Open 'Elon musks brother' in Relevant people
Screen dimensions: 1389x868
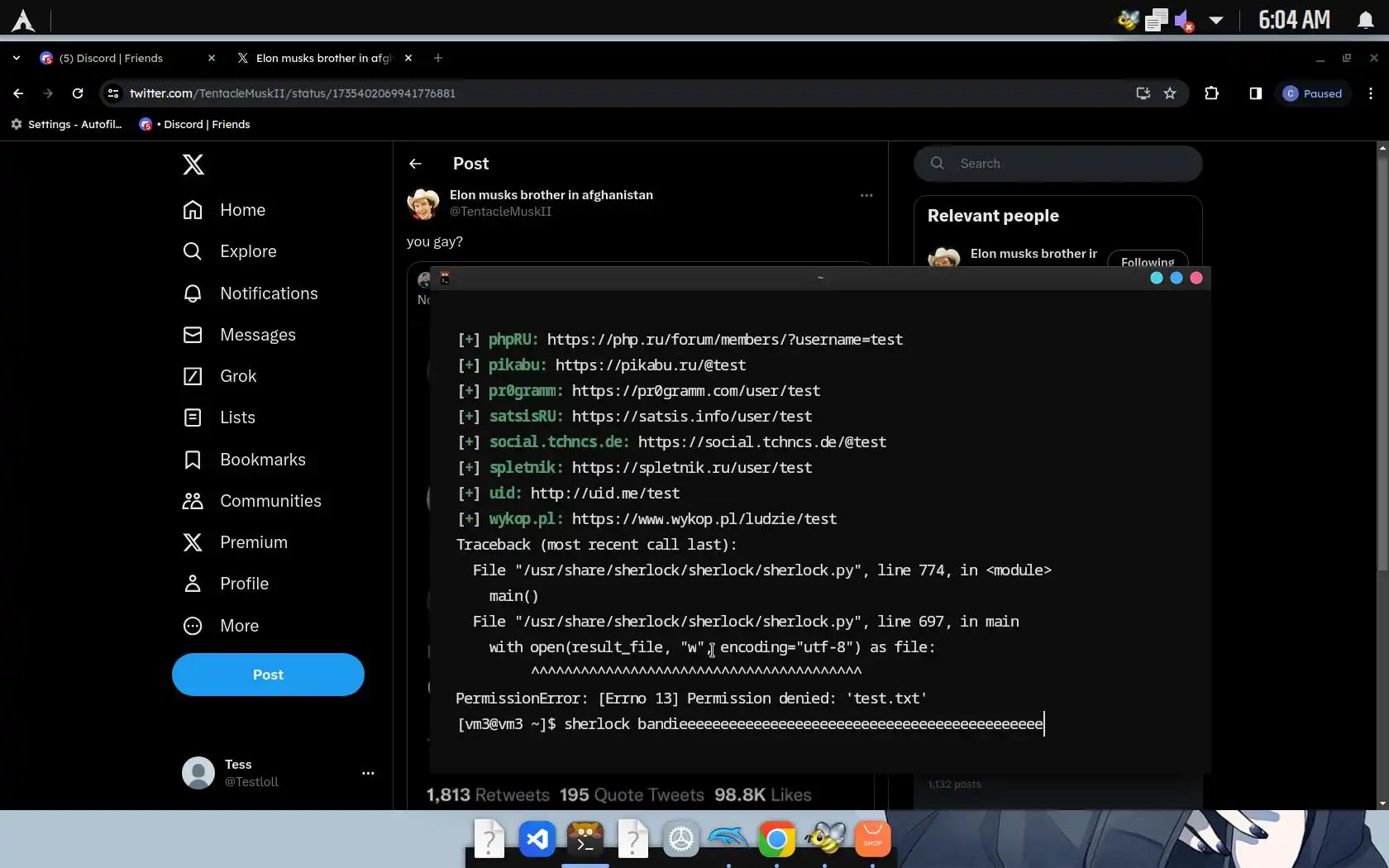1033,254
